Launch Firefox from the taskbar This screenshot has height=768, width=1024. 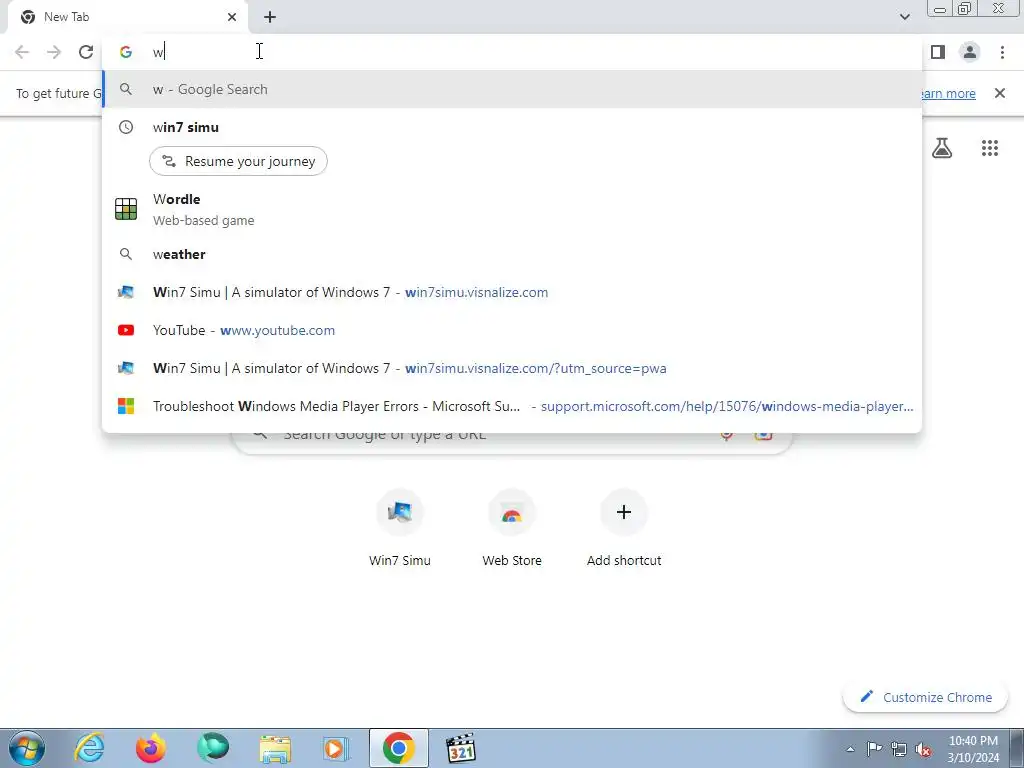[x=150, y=748]
